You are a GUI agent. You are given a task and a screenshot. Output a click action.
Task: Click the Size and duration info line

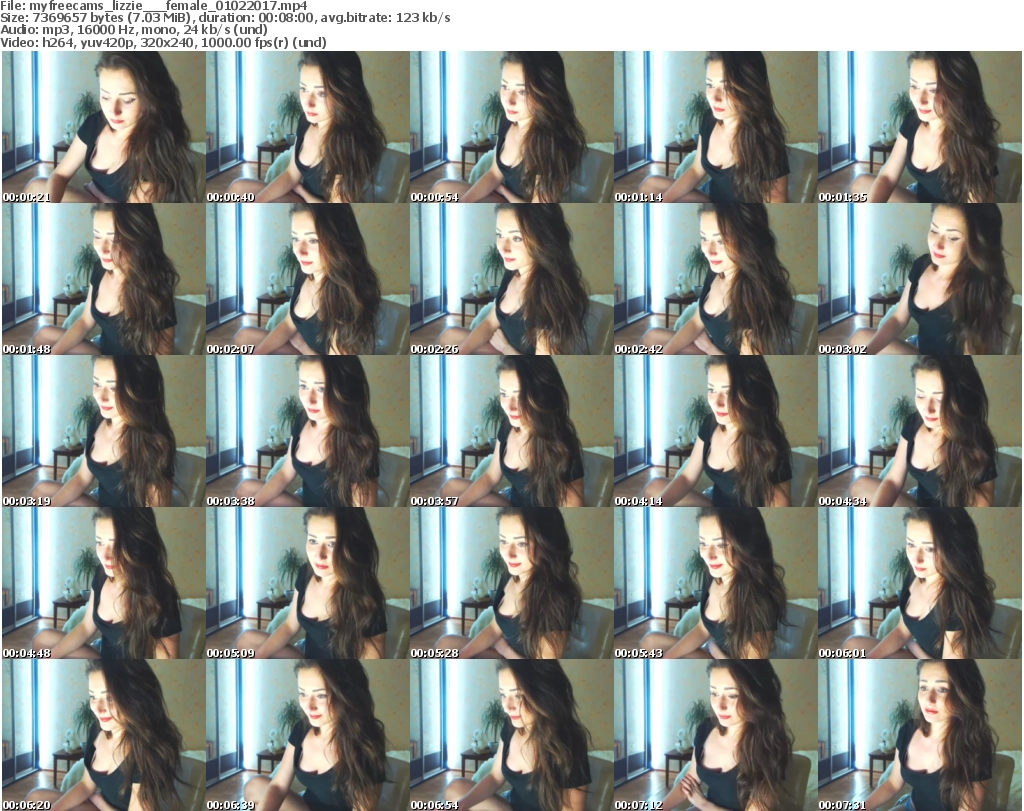click(x=225, y=18)
